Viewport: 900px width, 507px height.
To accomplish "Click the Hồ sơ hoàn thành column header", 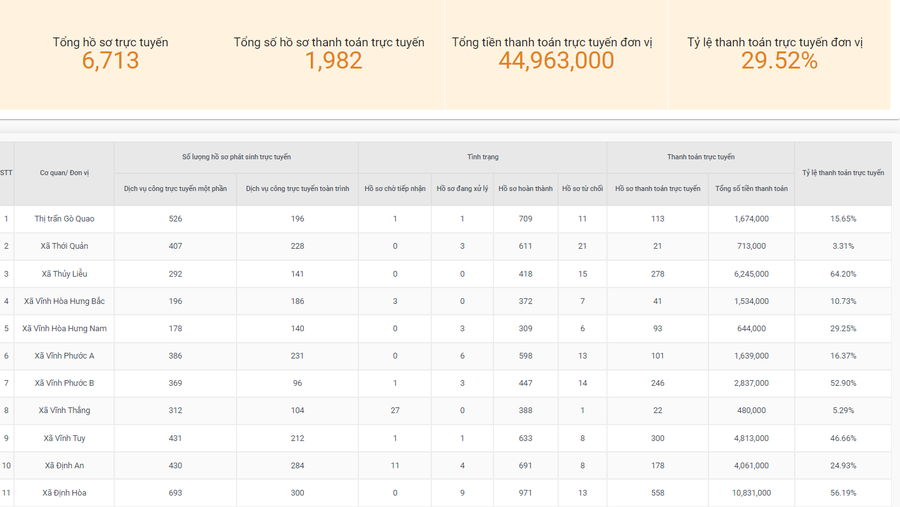I will pyautogui.click(x=525, y=189).
